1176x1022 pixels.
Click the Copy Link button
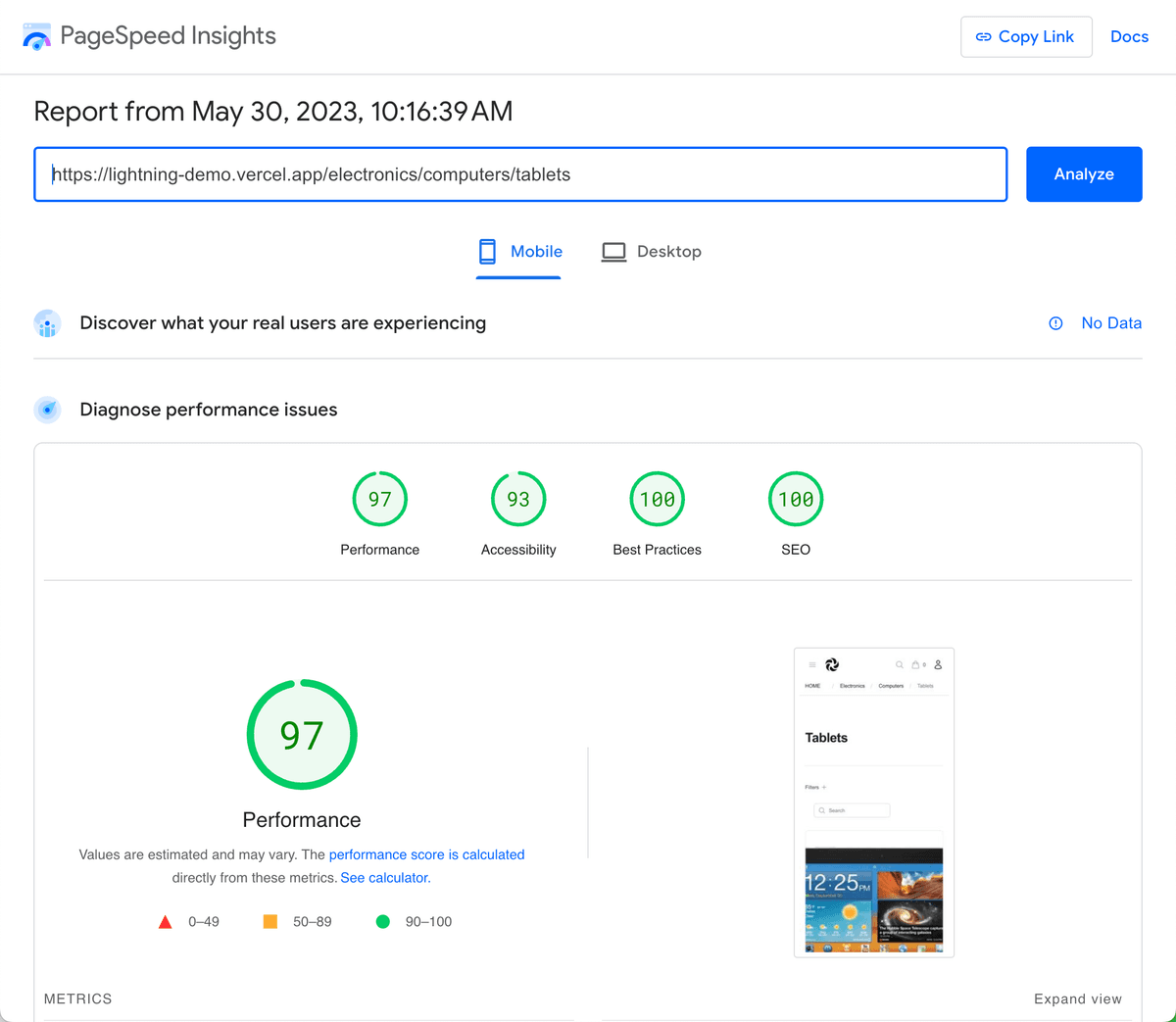(1026, 36)
